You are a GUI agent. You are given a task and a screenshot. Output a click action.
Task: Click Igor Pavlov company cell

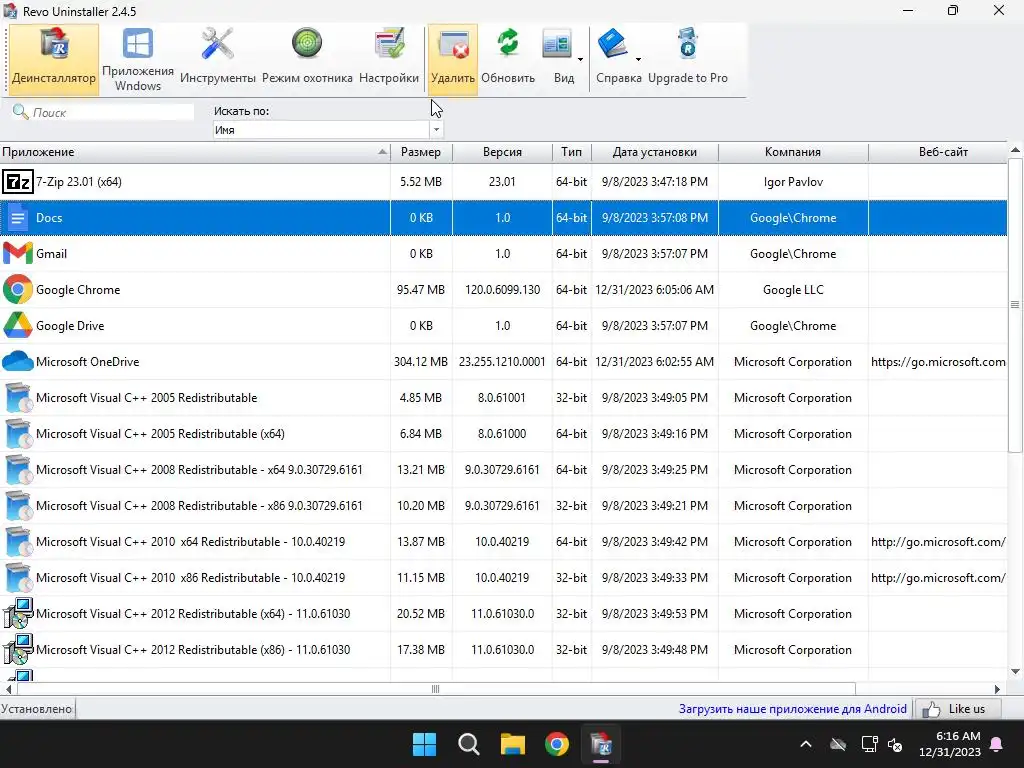tap(793, 182)
